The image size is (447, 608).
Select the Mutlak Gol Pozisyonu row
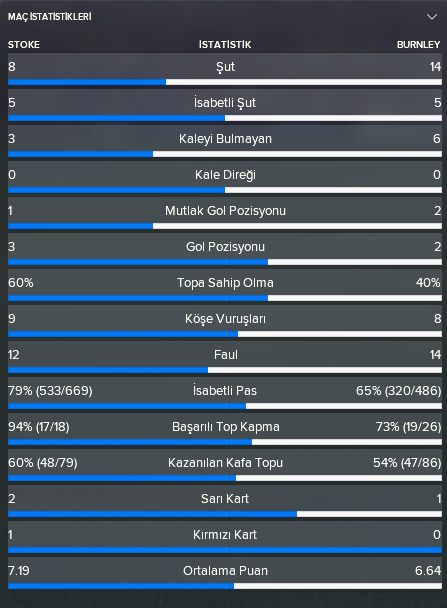[x=225, y=213]
